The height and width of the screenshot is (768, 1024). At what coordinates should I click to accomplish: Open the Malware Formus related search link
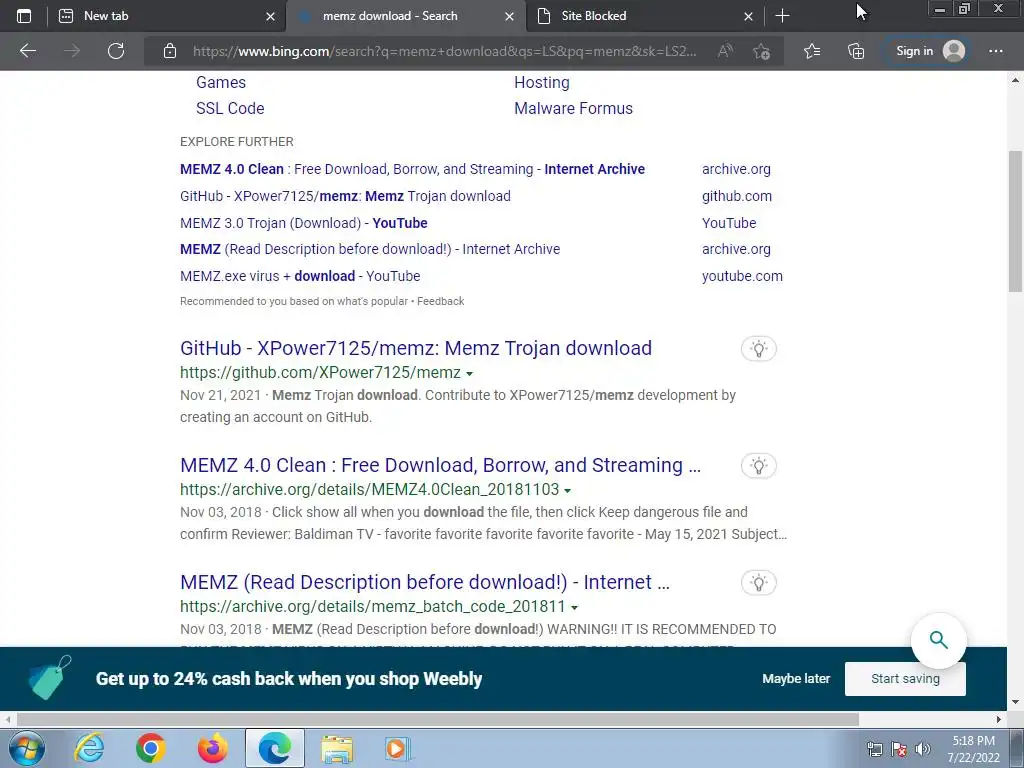click(x=573, y=108)
